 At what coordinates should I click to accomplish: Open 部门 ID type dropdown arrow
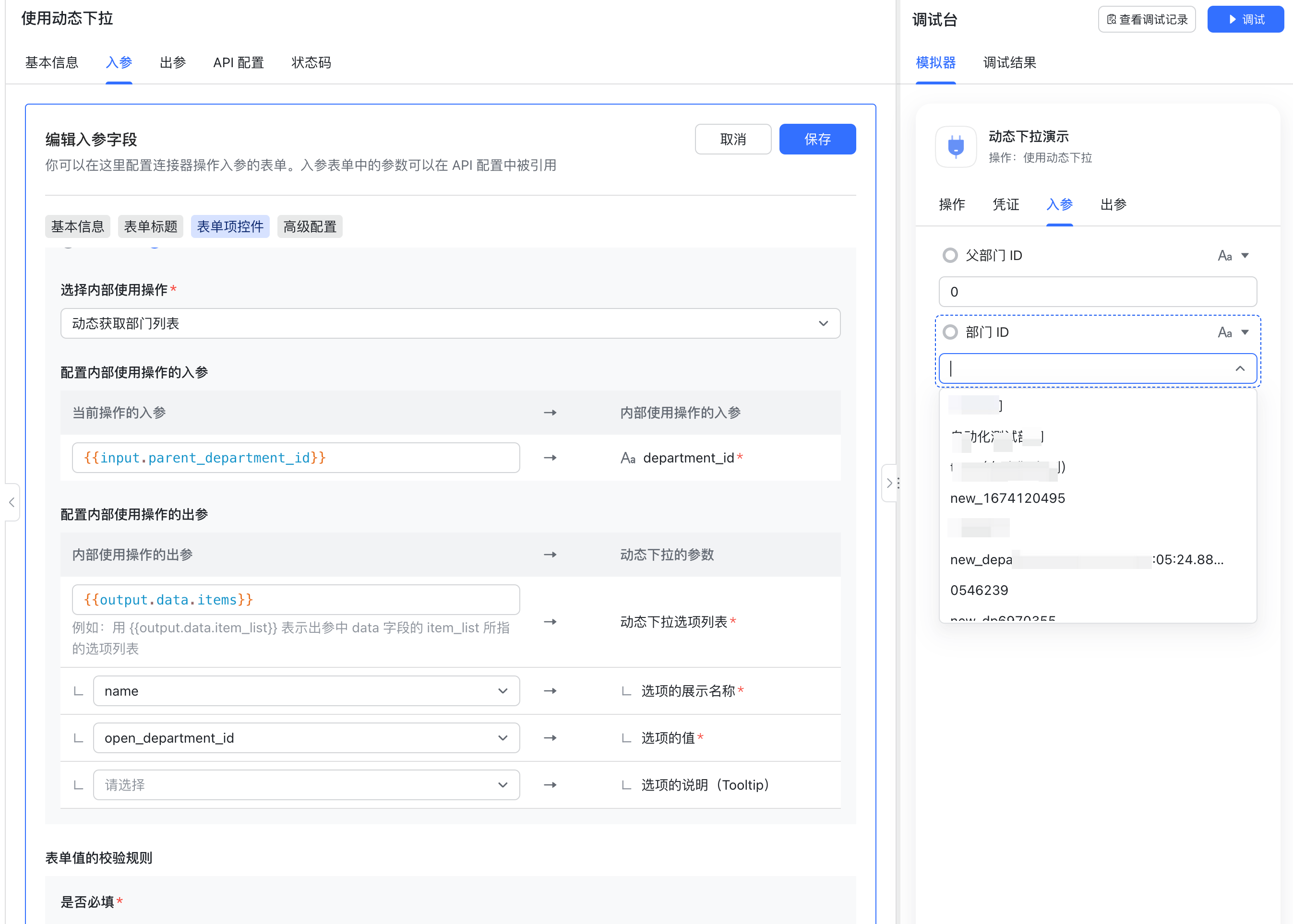1245,332
